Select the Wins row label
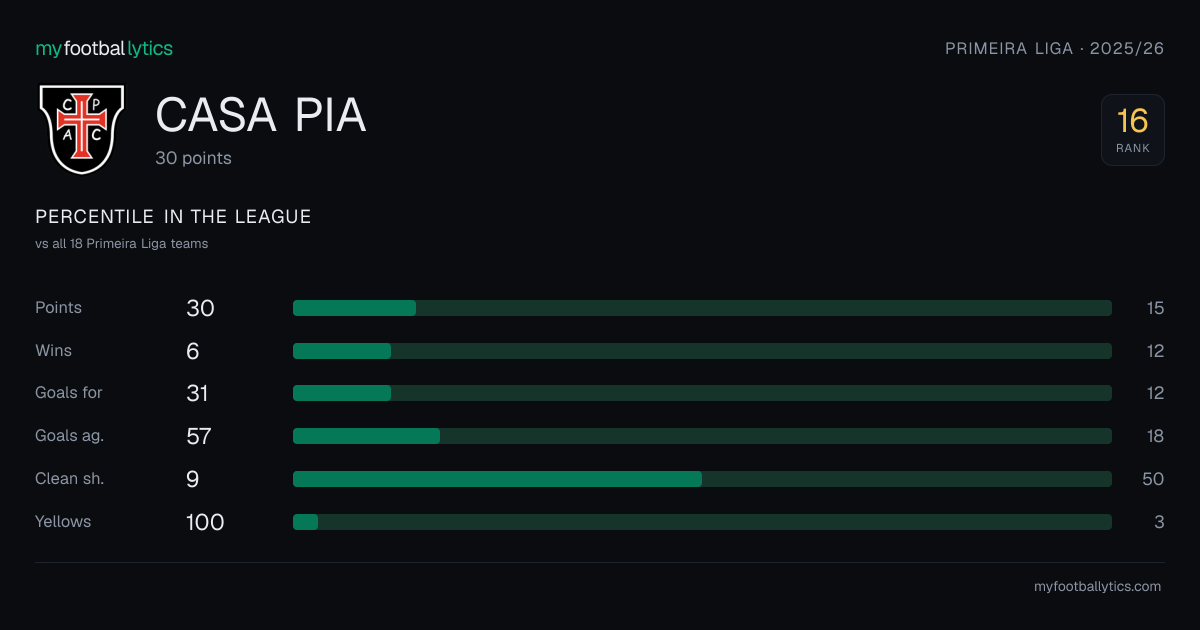 (53, 351)
